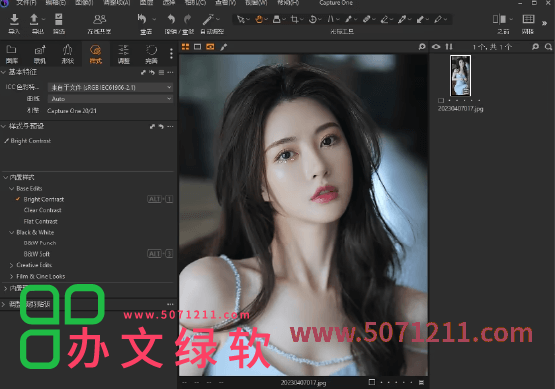Switch to the Library (图库) tool tab
555x389 pixels.
coord(12,54)
